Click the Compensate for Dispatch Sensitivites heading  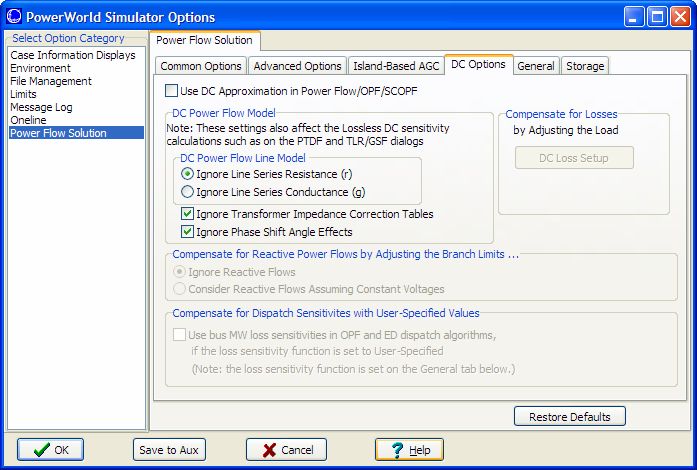tap(326, 313)
